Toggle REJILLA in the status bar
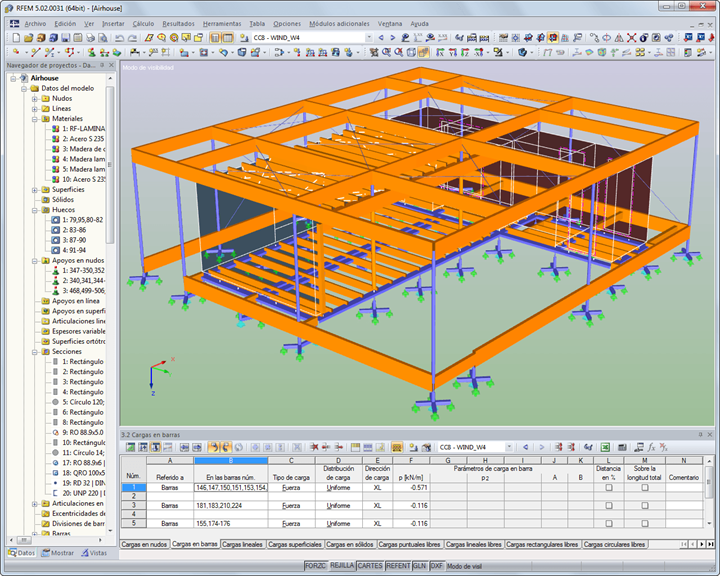Viewport: 720px width, 576px height. coord(342,565)
